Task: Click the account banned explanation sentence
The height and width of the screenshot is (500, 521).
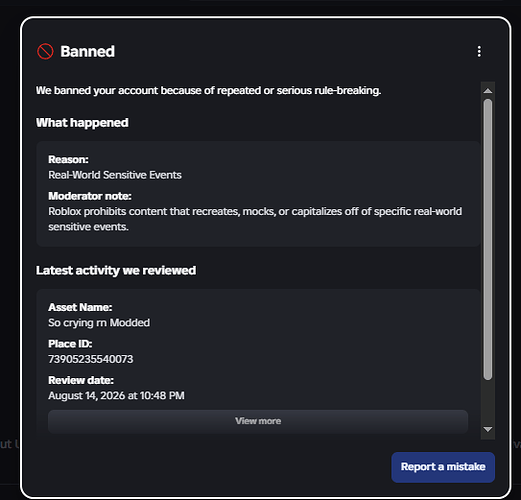Action: pos(208,91)
